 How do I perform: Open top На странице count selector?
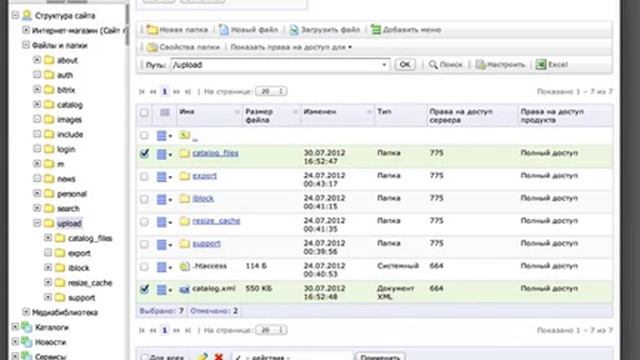(271, 91)
